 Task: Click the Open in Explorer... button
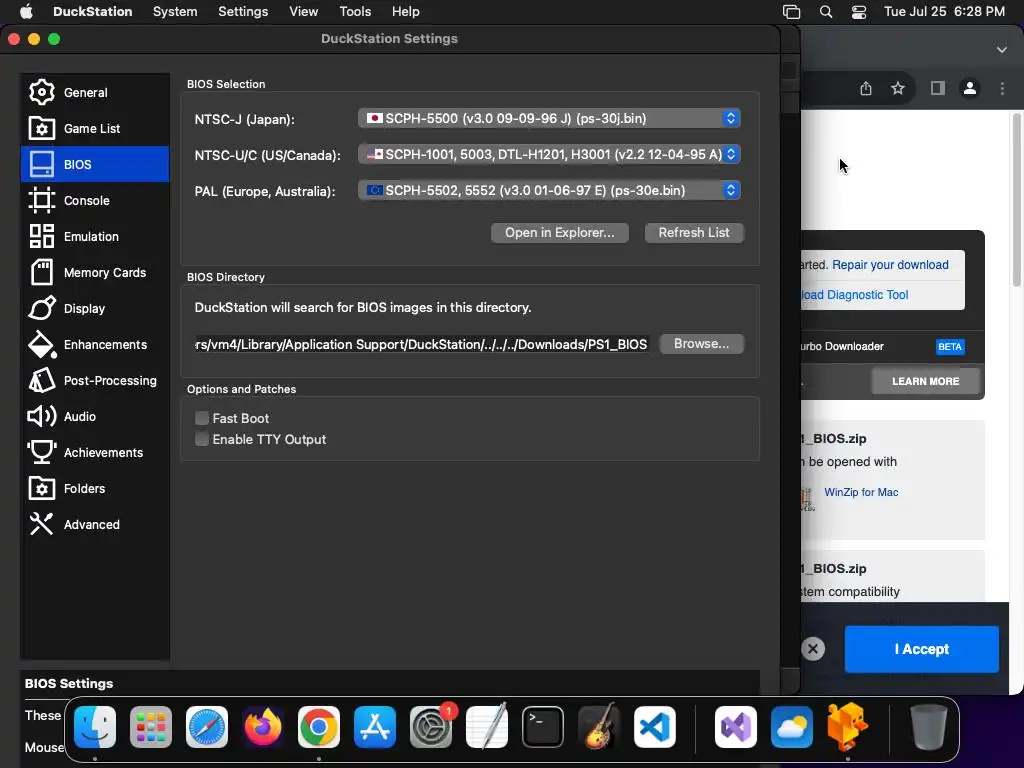coord(560,232)
